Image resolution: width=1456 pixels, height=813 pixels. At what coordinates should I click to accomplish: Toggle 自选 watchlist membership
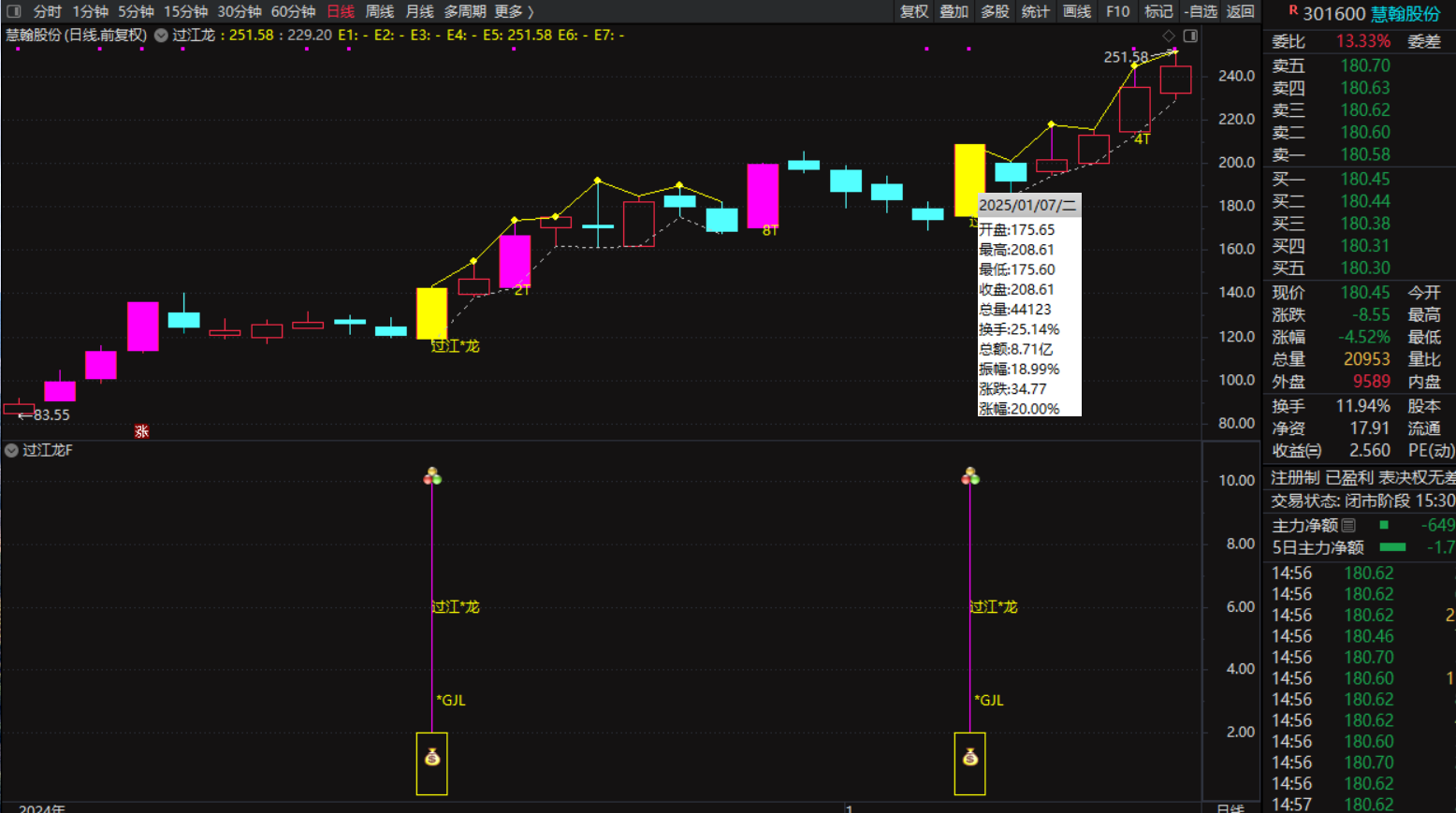click(x=1200, y=11)
